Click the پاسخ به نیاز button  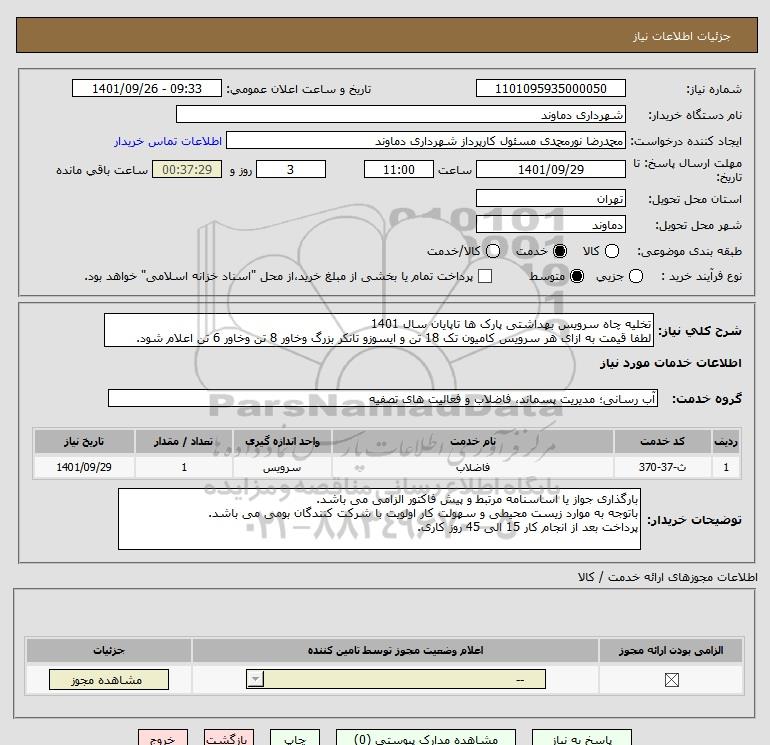coord(582,738)
